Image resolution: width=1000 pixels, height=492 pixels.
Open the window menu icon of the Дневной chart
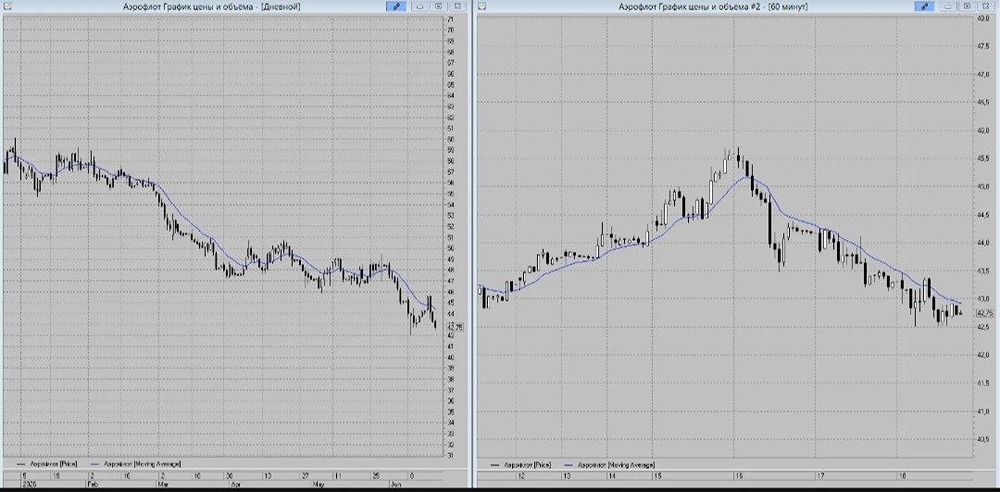pyautogui.click(x=6, y=6)
